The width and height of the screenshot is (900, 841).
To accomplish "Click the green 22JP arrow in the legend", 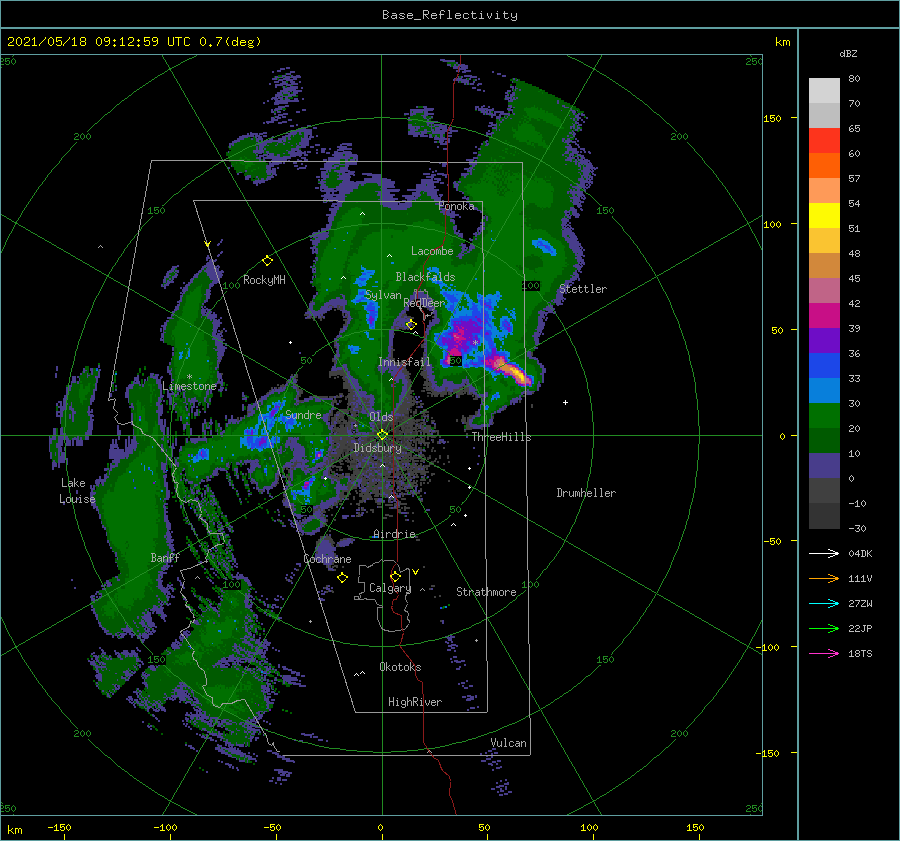I will pyautogui.click(x=824, y=629).
